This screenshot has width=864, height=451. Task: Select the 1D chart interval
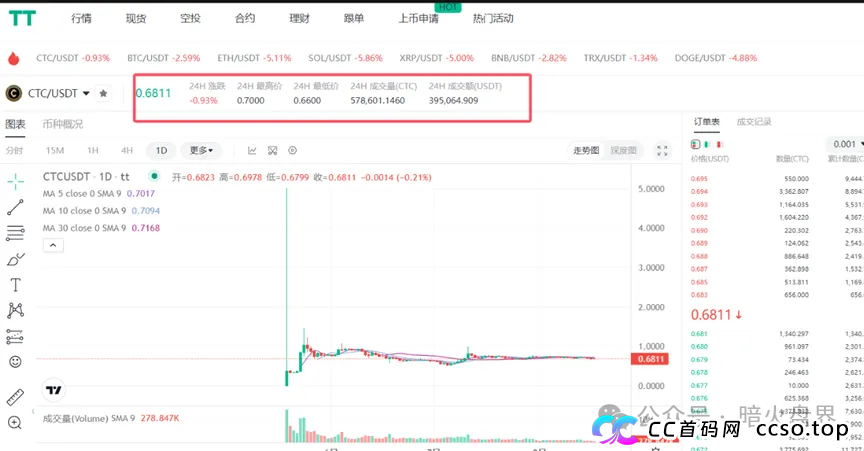pos(161,151)
